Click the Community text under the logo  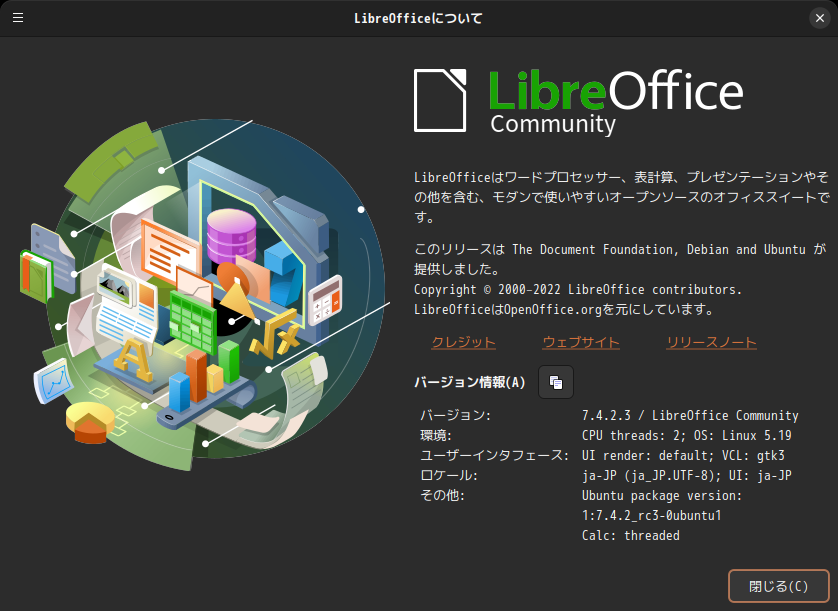point(553,125)
